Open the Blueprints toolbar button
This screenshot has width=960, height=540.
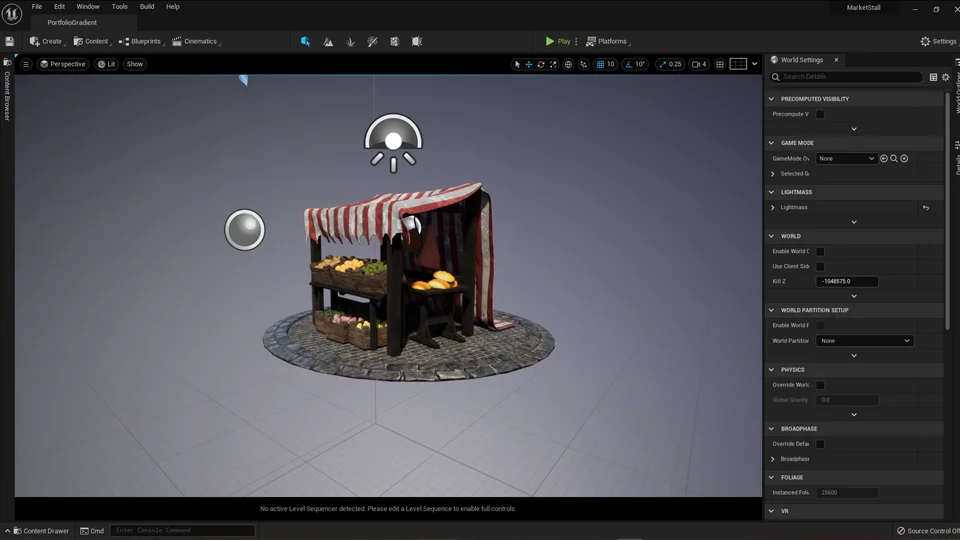pos(141,42)
